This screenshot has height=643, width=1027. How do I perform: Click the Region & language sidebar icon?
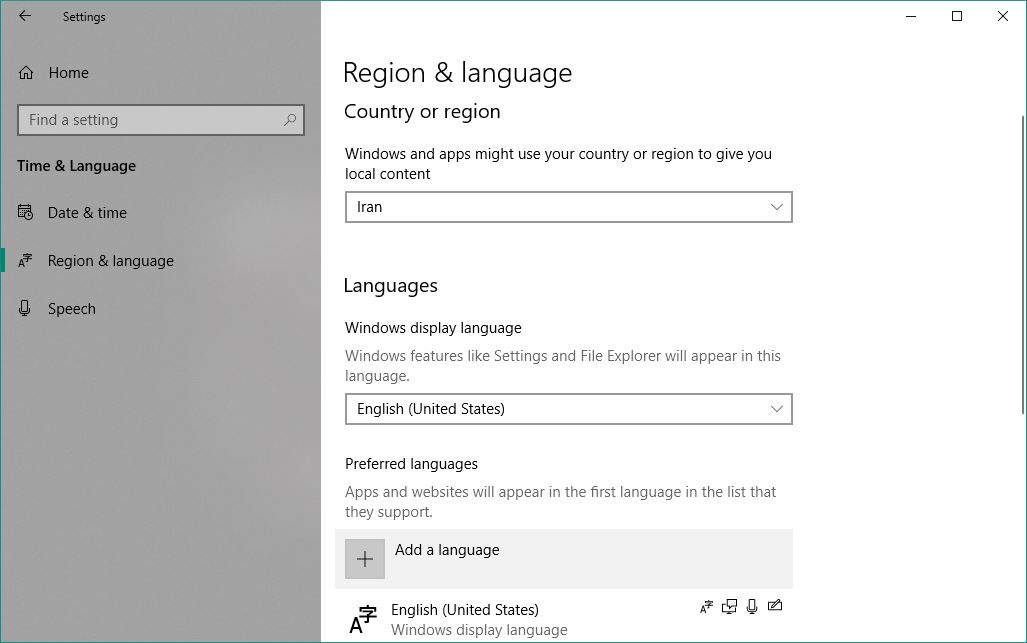(x=25, y=261)
